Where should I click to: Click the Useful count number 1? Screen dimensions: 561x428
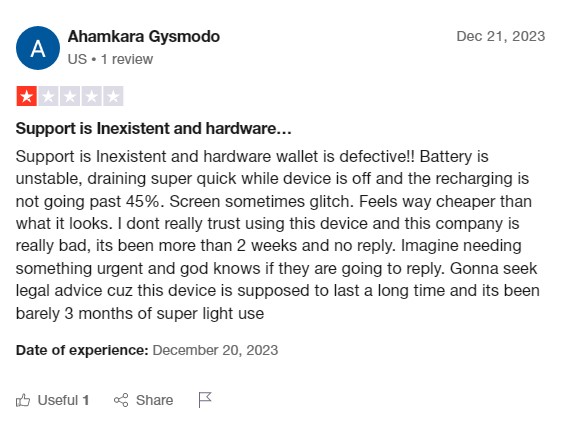point(86,400)
